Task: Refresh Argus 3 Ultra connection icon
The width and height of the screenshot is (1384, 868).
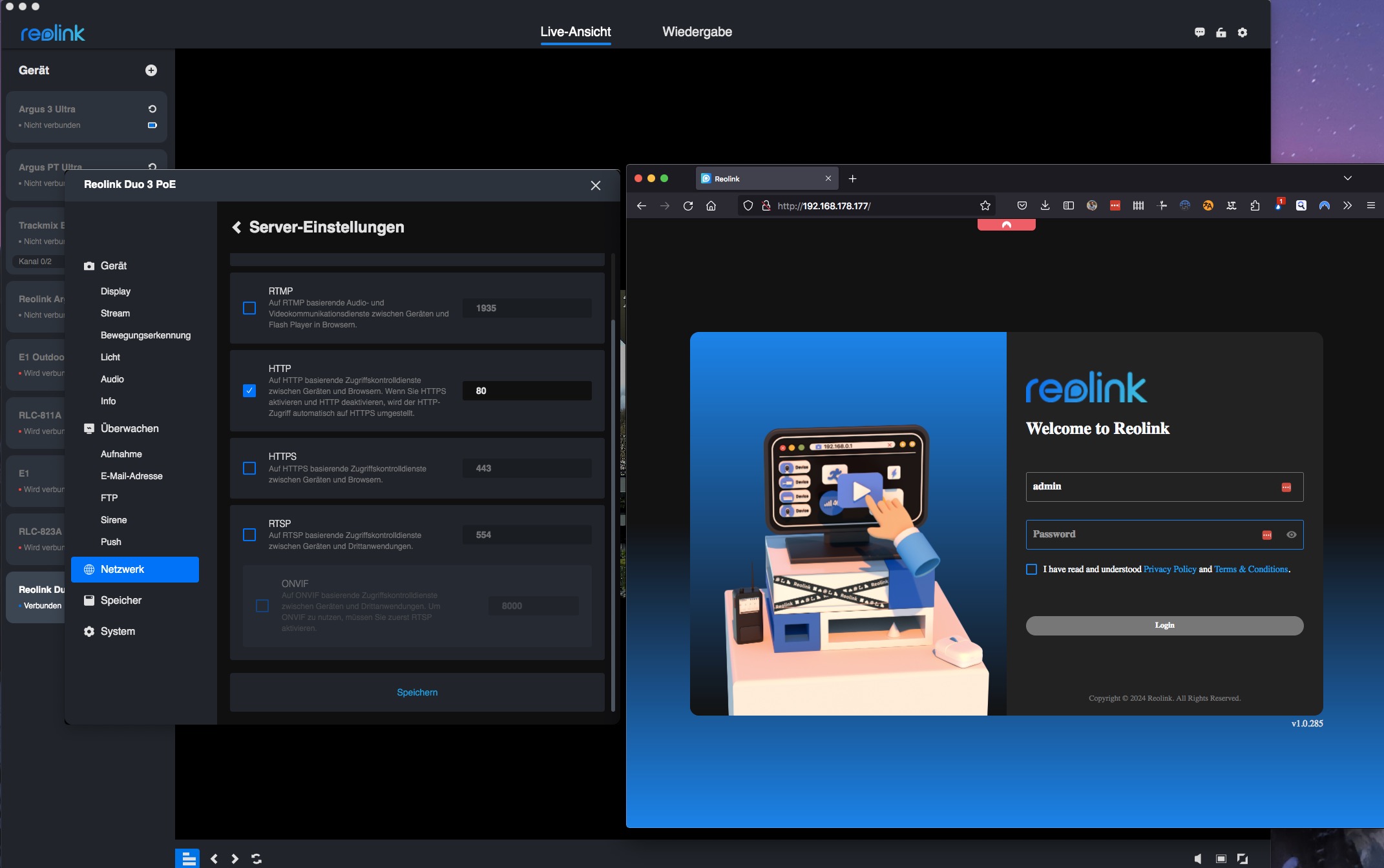Action: (x=152, y=109)
